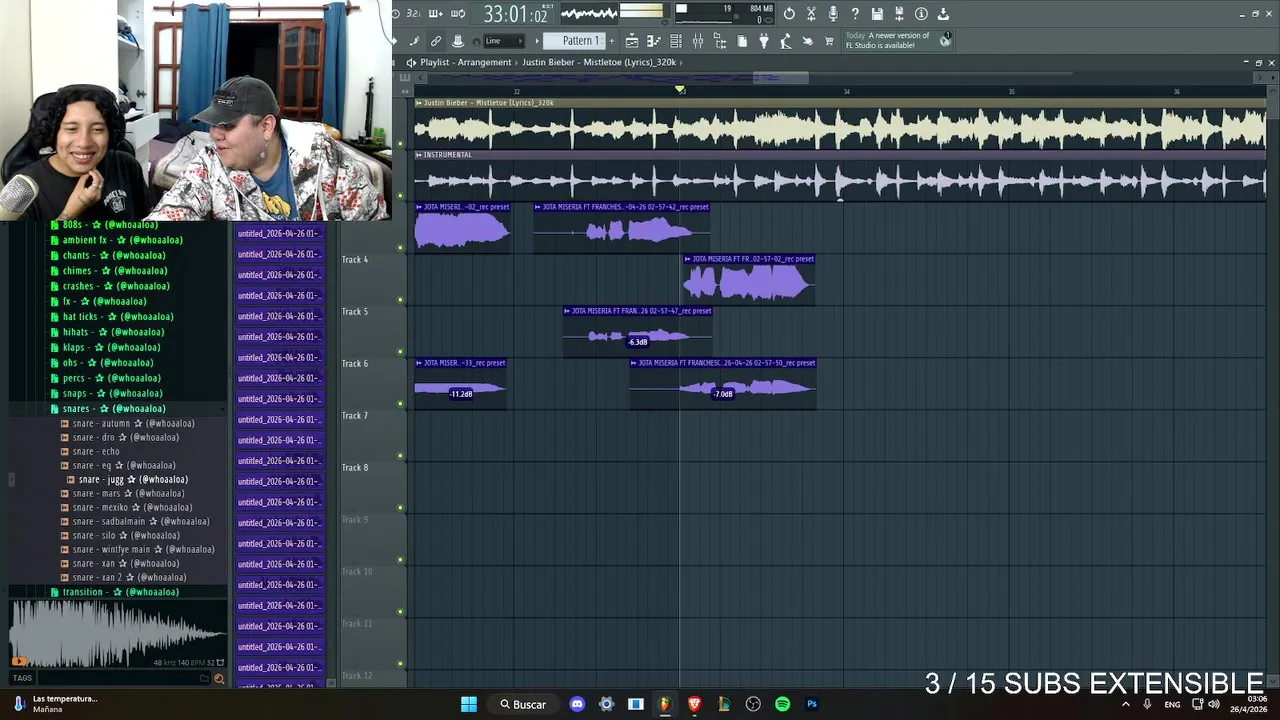1280x720 pixels.
Task: Click the main snap magnet icon
Action: (x=476, y=41)
